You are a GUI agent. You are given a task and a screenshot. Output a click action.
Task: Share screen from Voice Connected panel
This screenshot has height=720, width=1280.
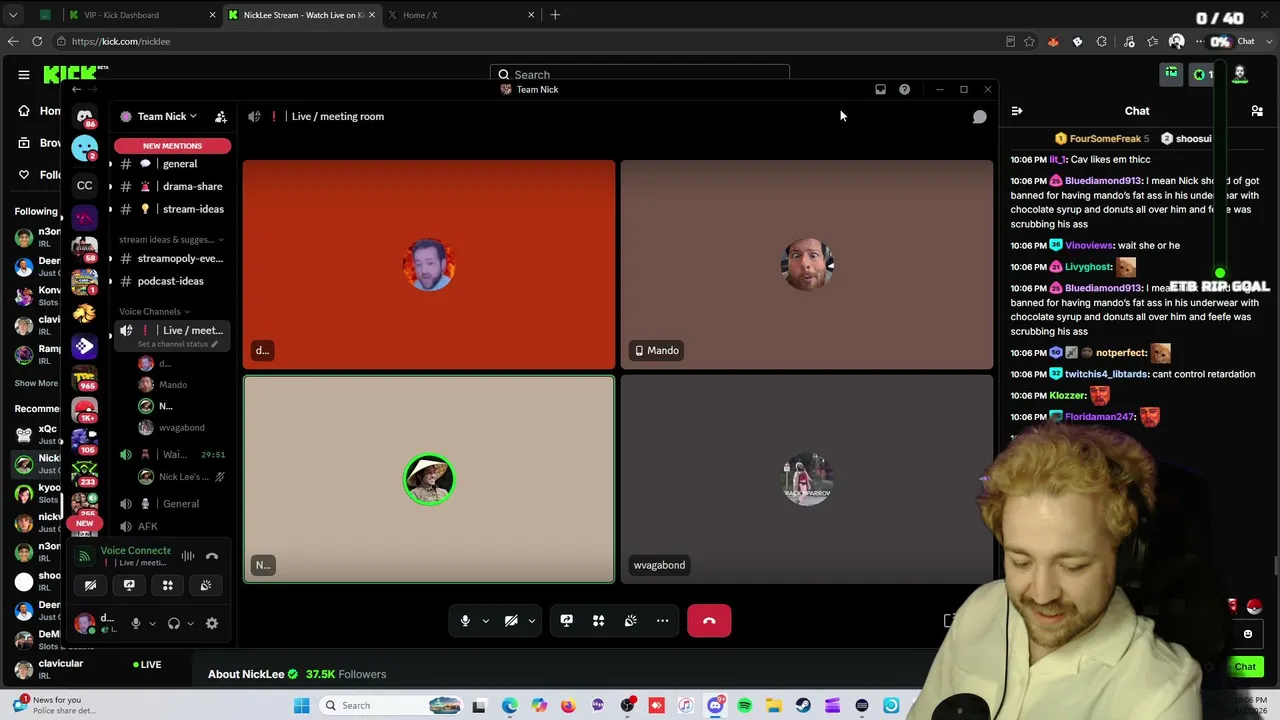coord(129,585)
